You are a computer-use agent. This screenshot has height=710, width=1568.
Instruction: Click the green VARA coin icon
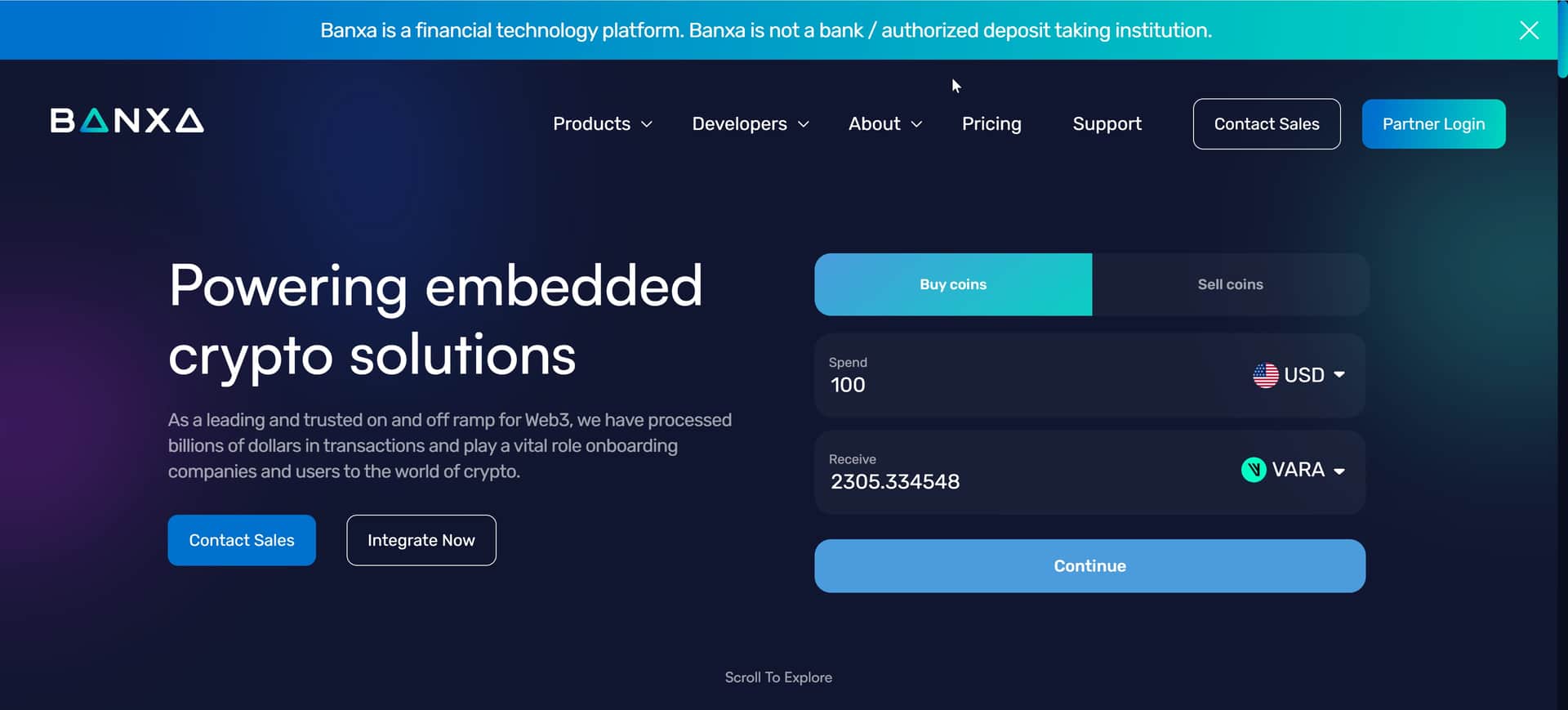coord(1253,470)
